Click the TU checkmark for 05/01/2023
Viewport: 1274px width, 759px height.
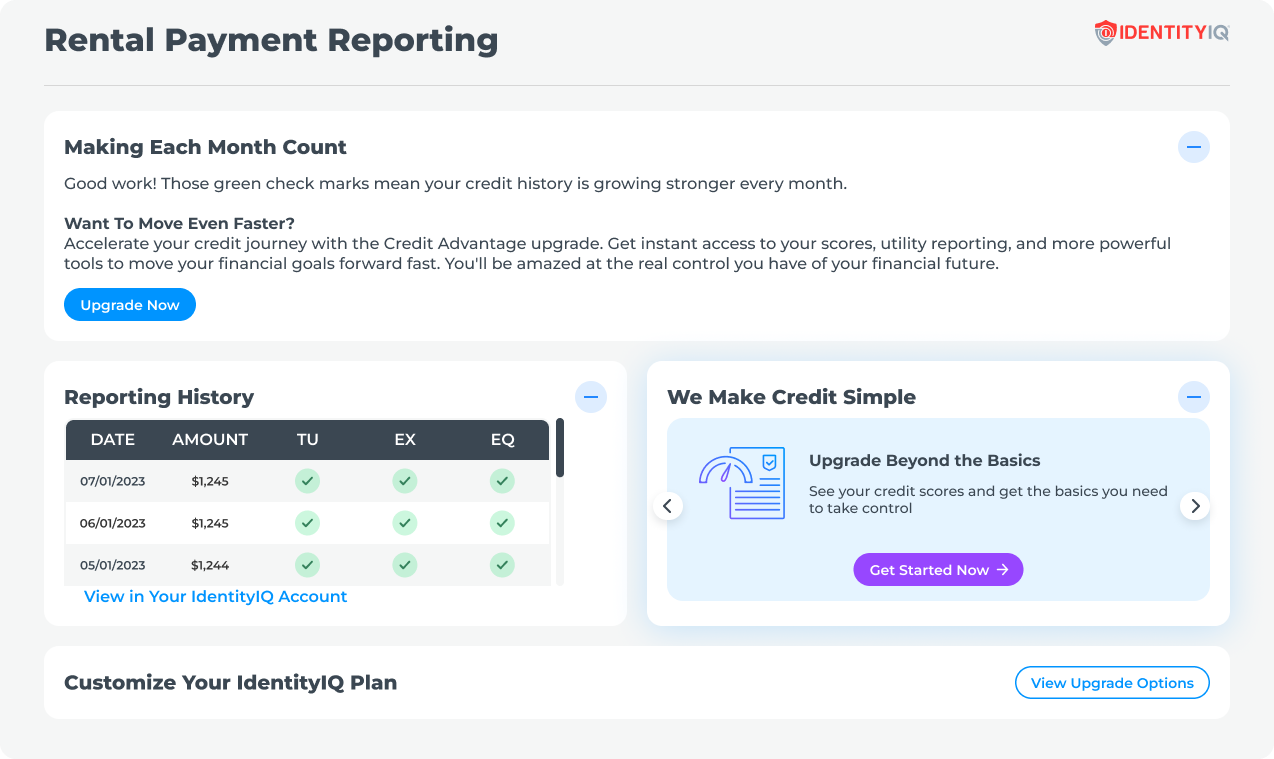click(x=307, y=565)
